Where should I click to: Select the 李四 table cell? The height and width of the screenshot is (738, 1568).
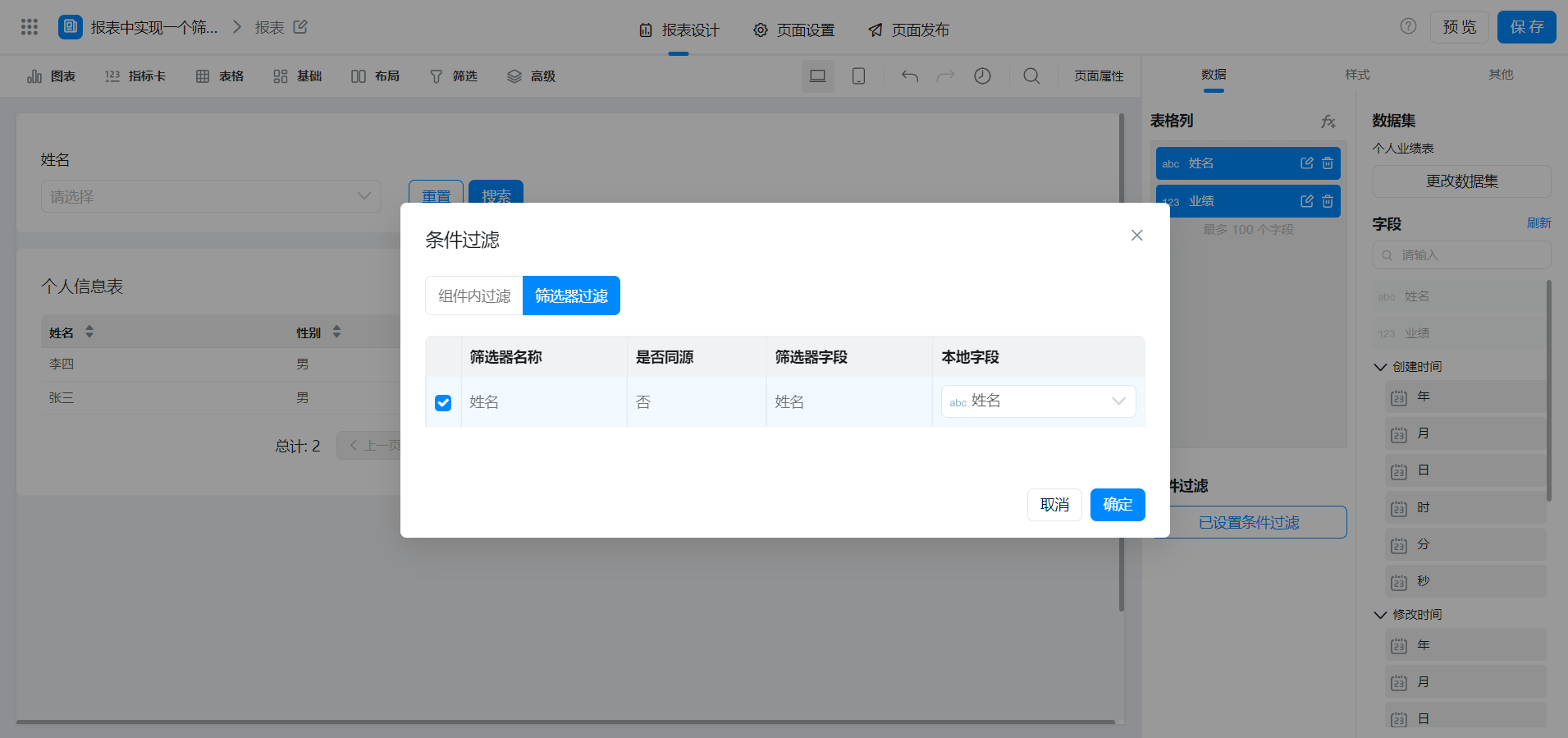coord(62,364)
